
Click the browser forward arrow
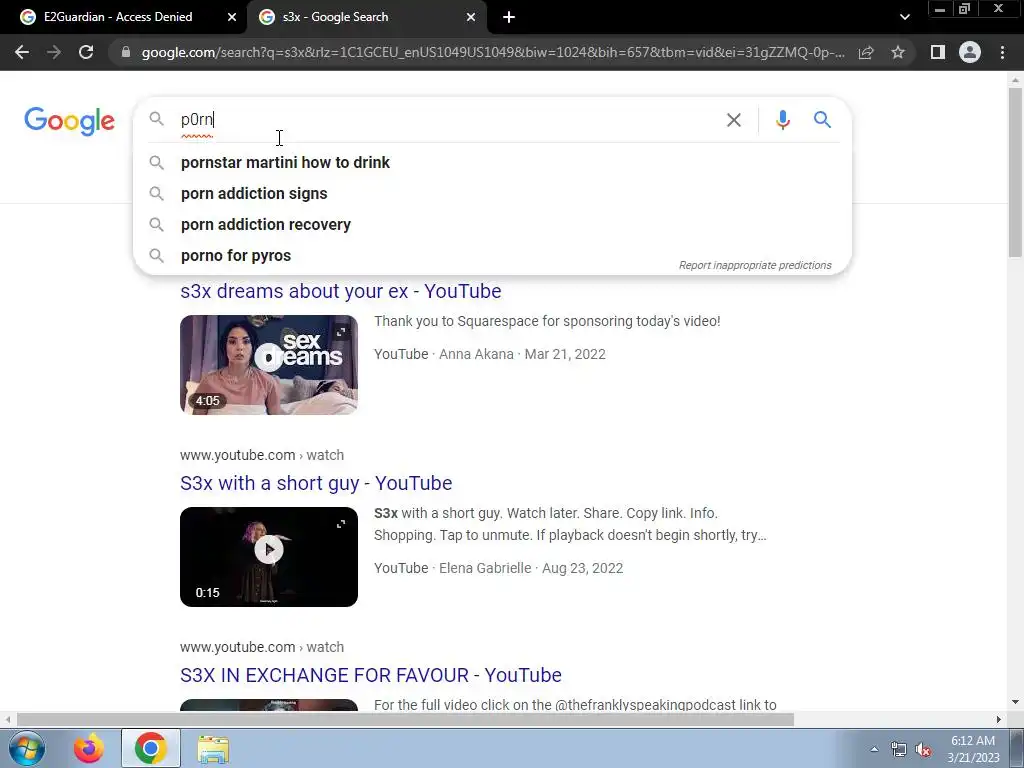coord(54,52)
